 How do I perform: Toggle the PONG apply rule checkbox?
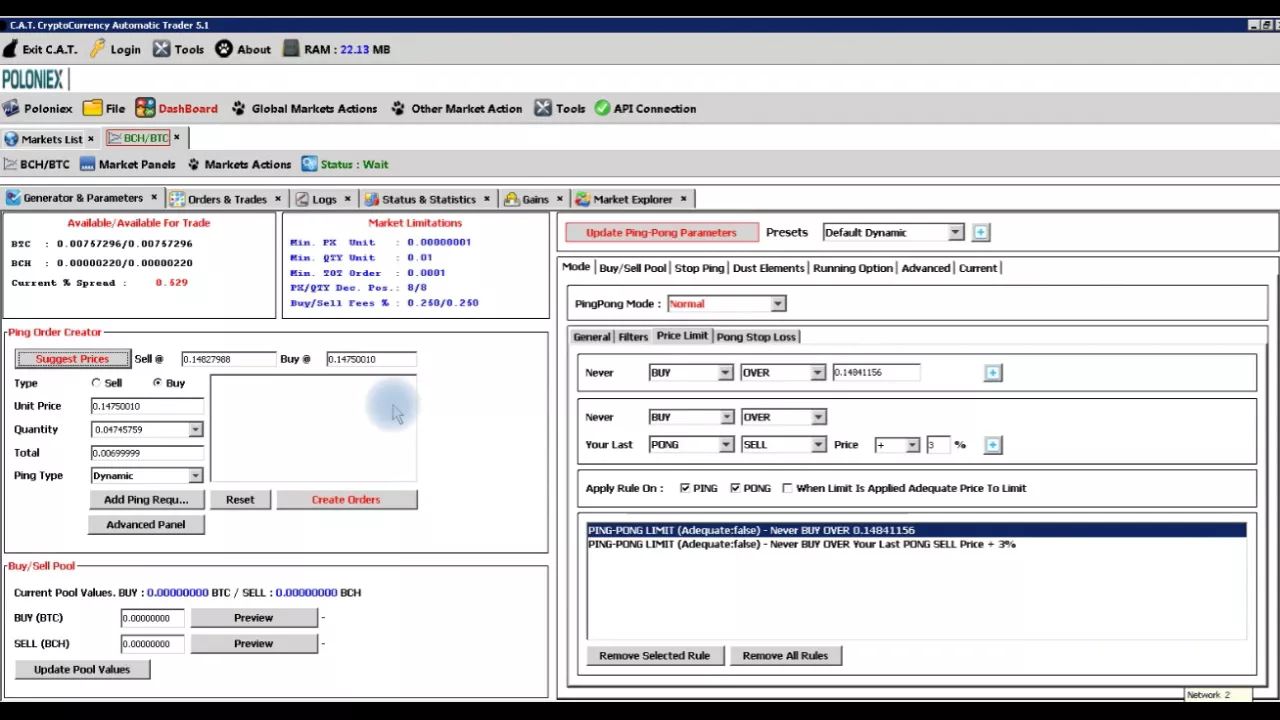pyautogui.click(x=735, y=488)
